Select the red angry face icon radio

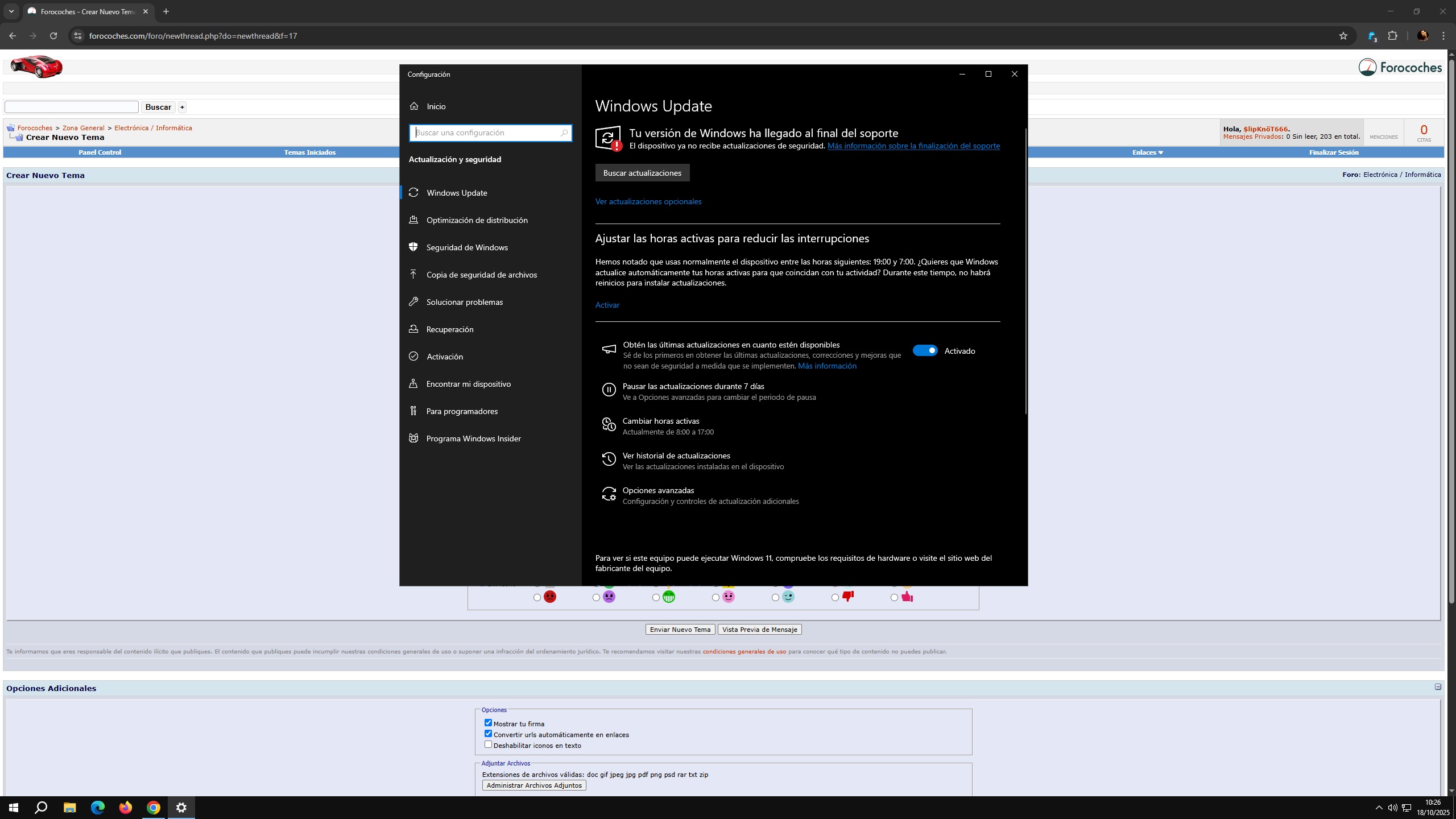tap(537, 598)
